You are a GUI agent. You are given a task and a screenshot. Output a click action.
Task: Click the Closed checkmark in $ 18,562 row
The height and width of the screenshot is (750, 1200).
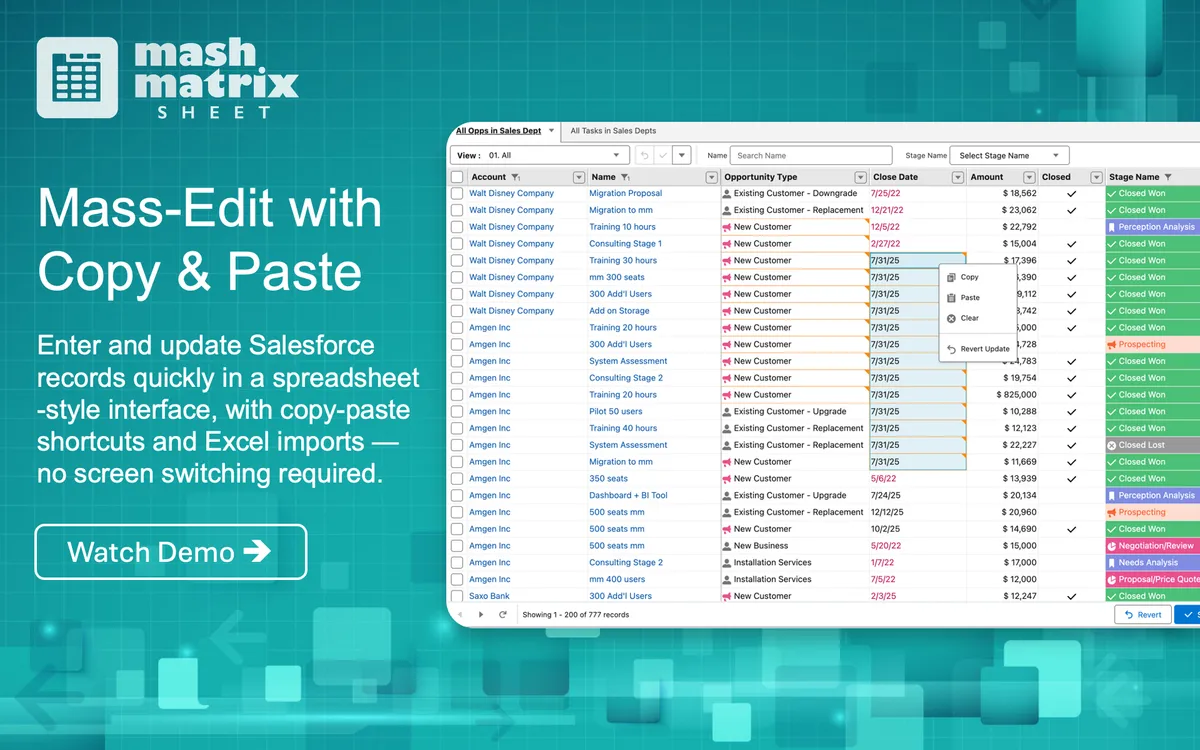(1072, 193)
